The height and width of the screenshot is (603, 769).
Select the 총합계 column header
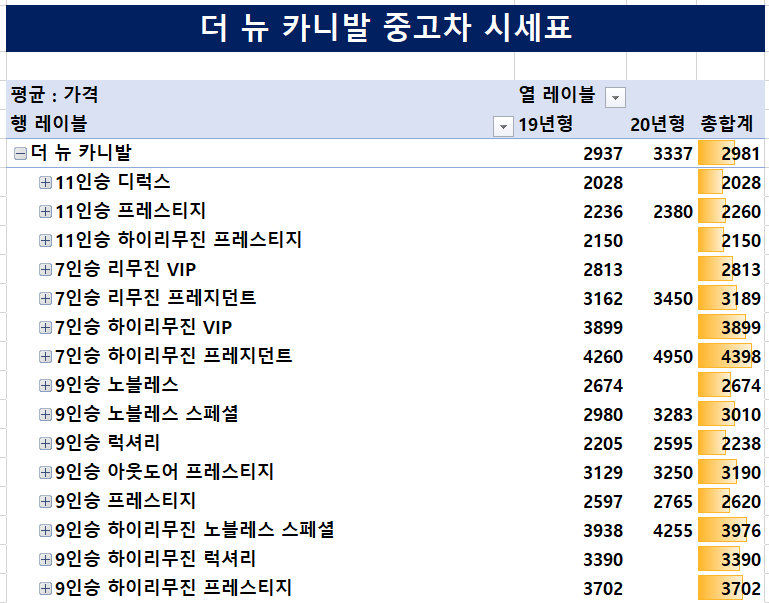[x=727, y=124]
